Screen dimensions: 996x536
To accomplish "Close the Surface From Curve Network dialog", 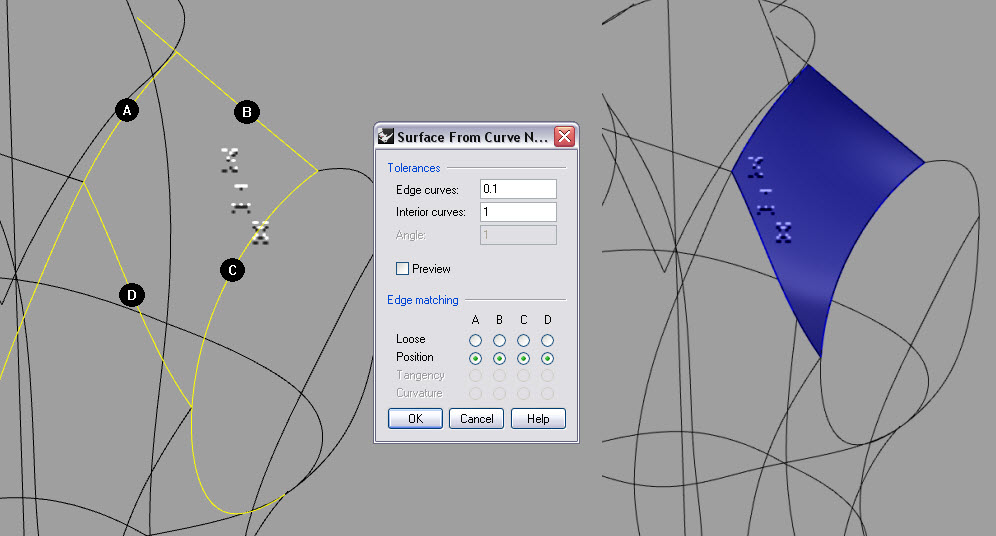I will coord(564,137).
